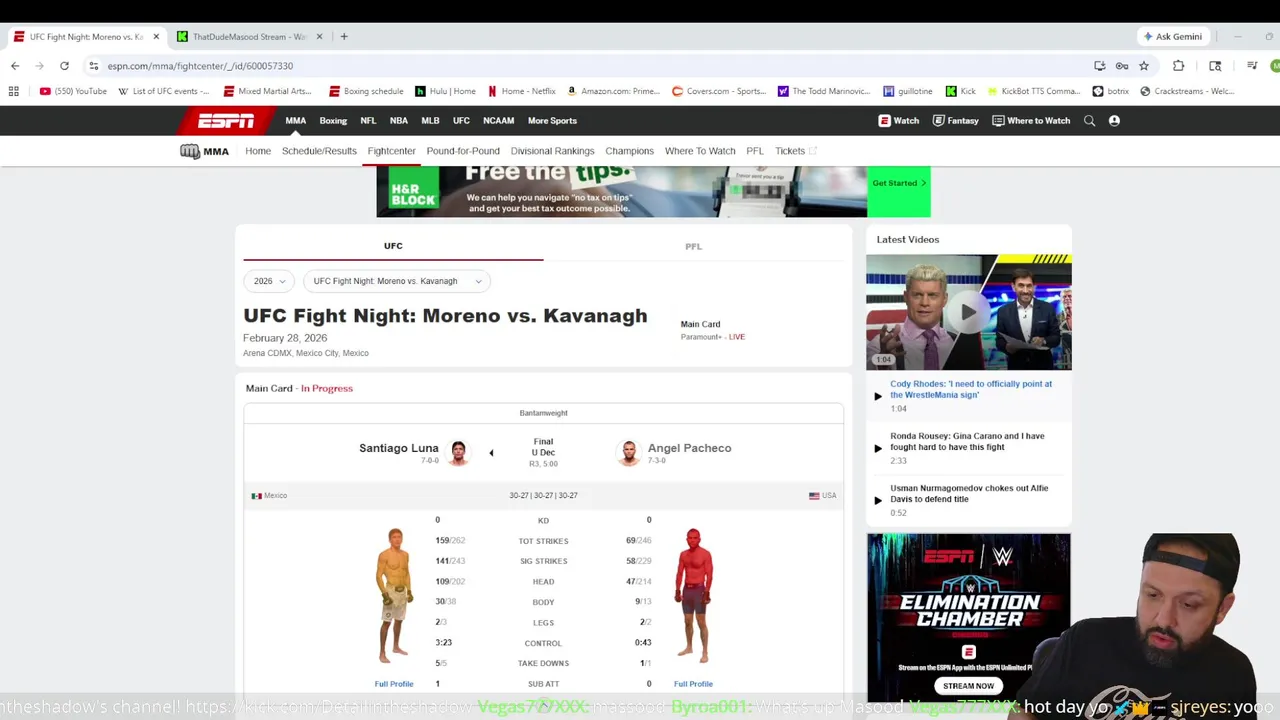The width and height of the screenshot is (1280, 720).
Task: Open Crackstreams bookmark
Action: 1187,91
